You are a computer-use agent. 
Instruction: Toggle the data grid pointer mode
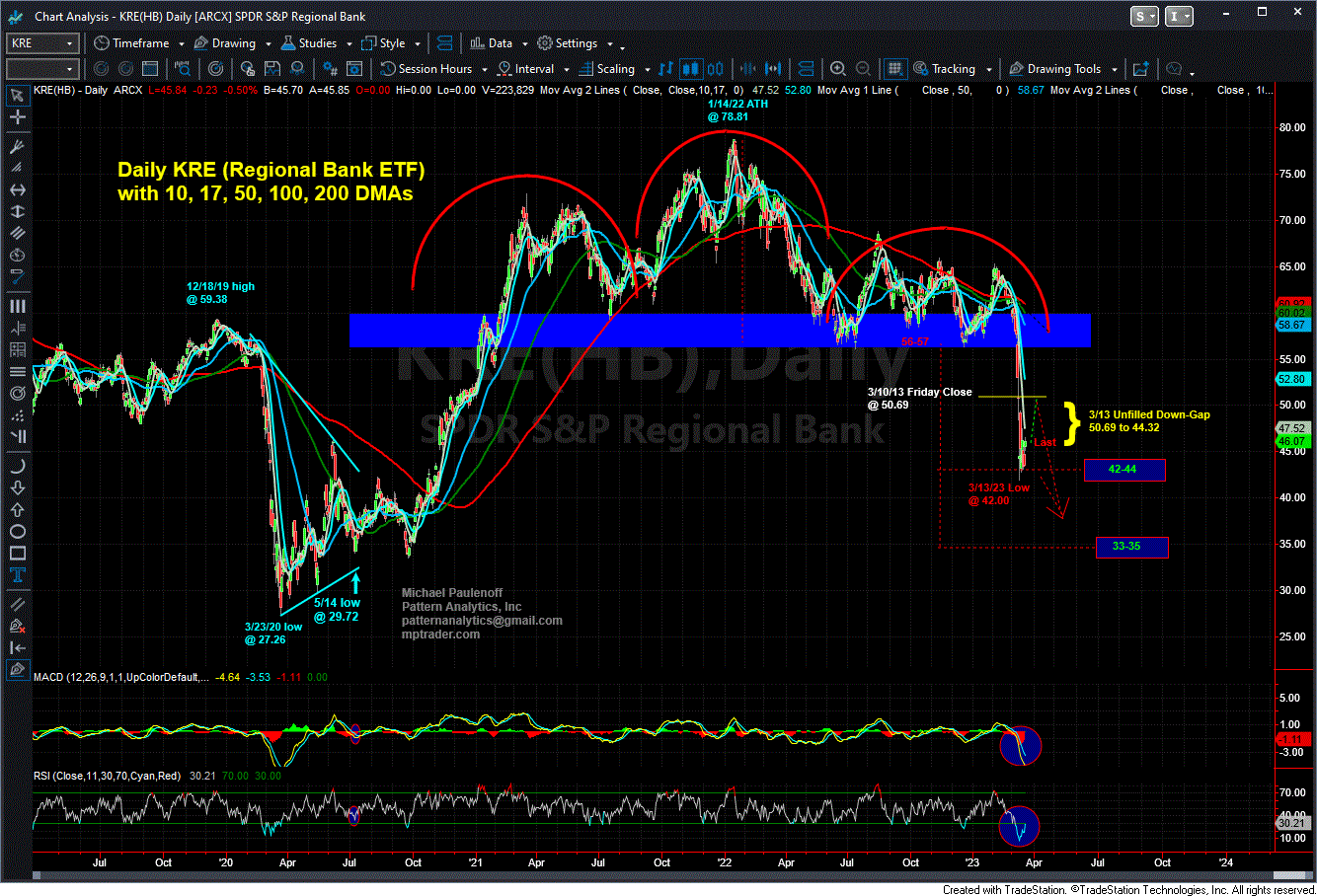(x=894, y=69)
